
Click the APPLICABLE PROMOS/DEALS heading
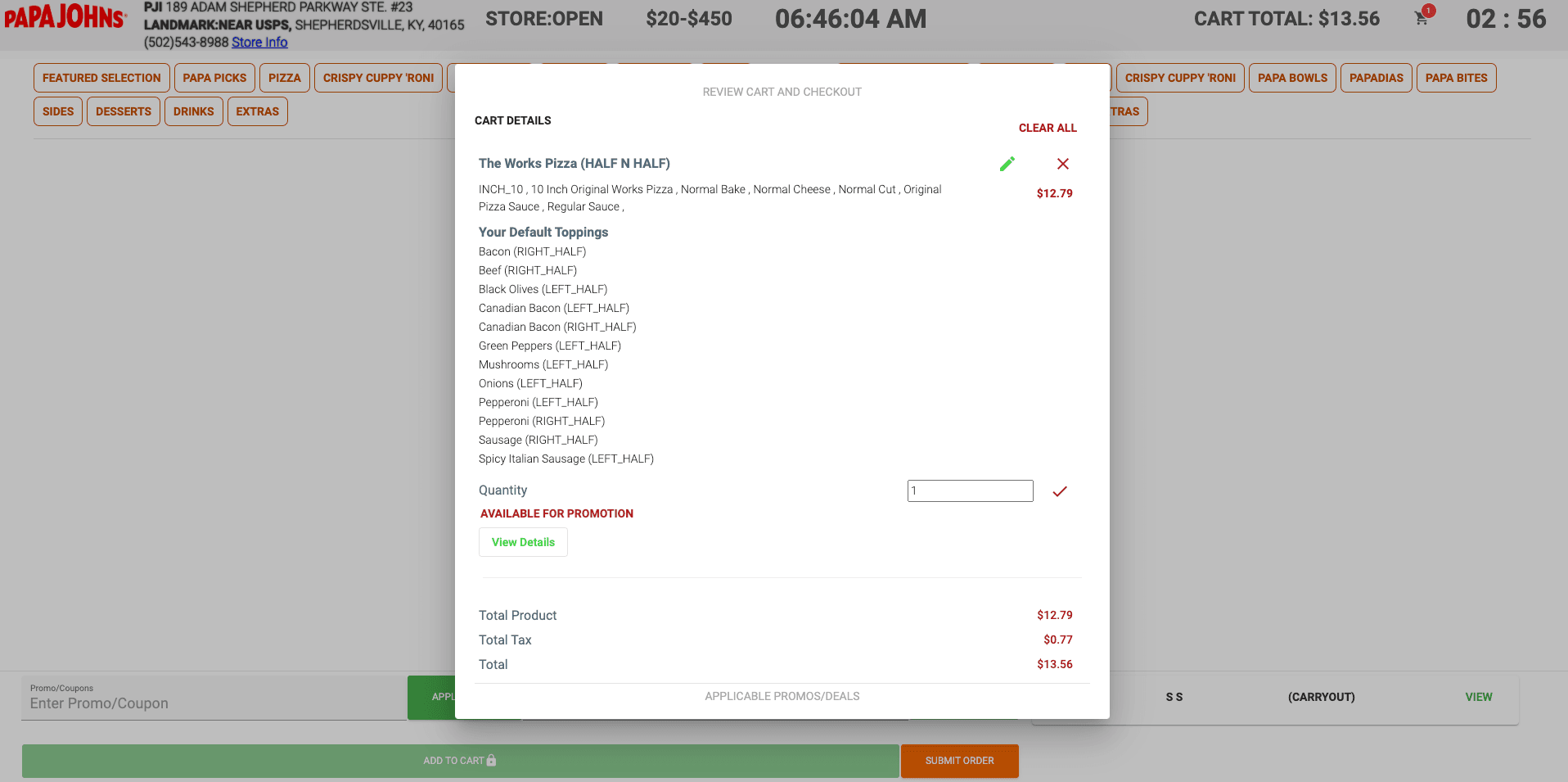coord(782,696)
